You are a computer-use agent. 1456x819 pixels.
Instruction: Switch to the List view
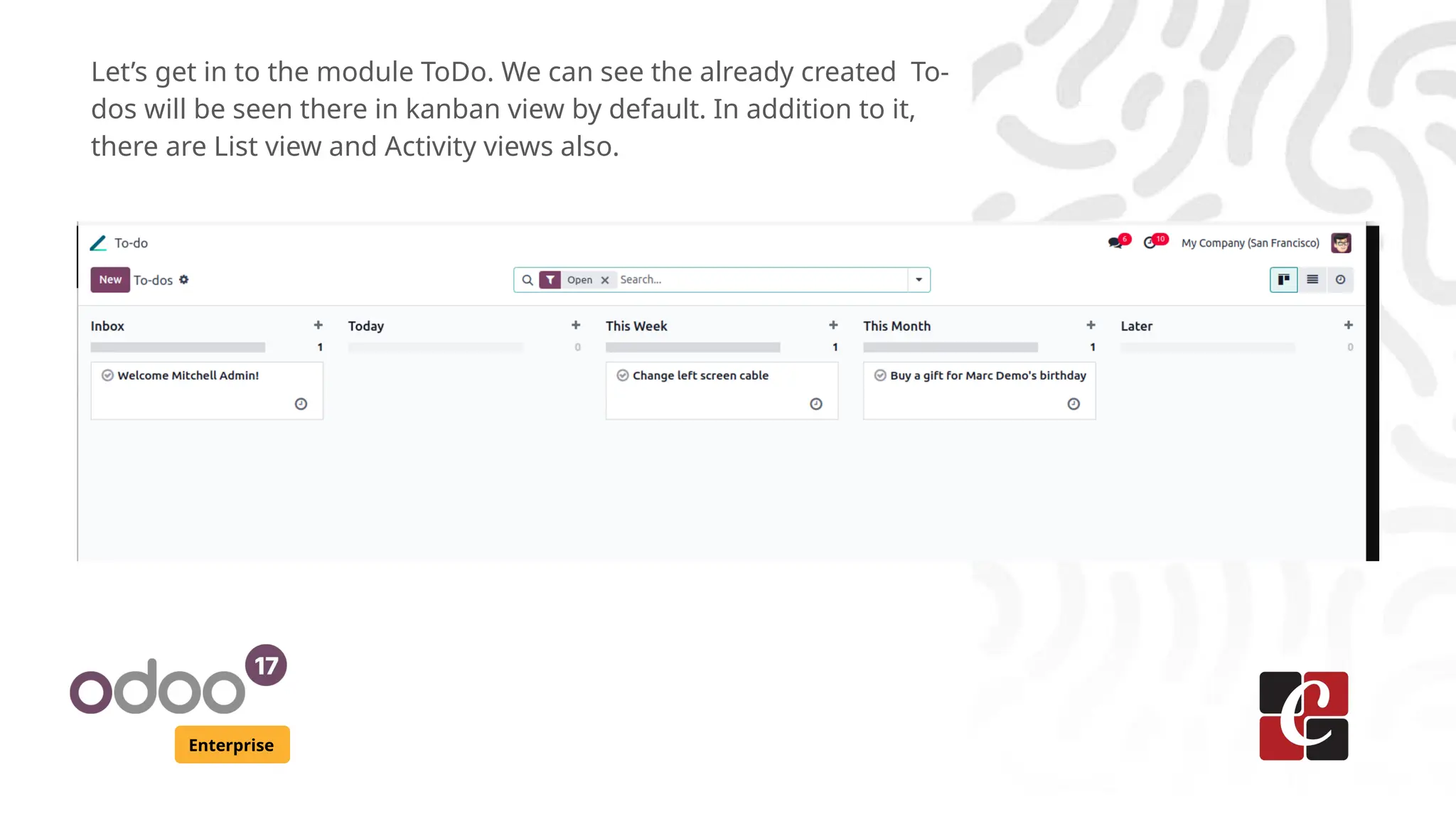(x=1312, y=280)
